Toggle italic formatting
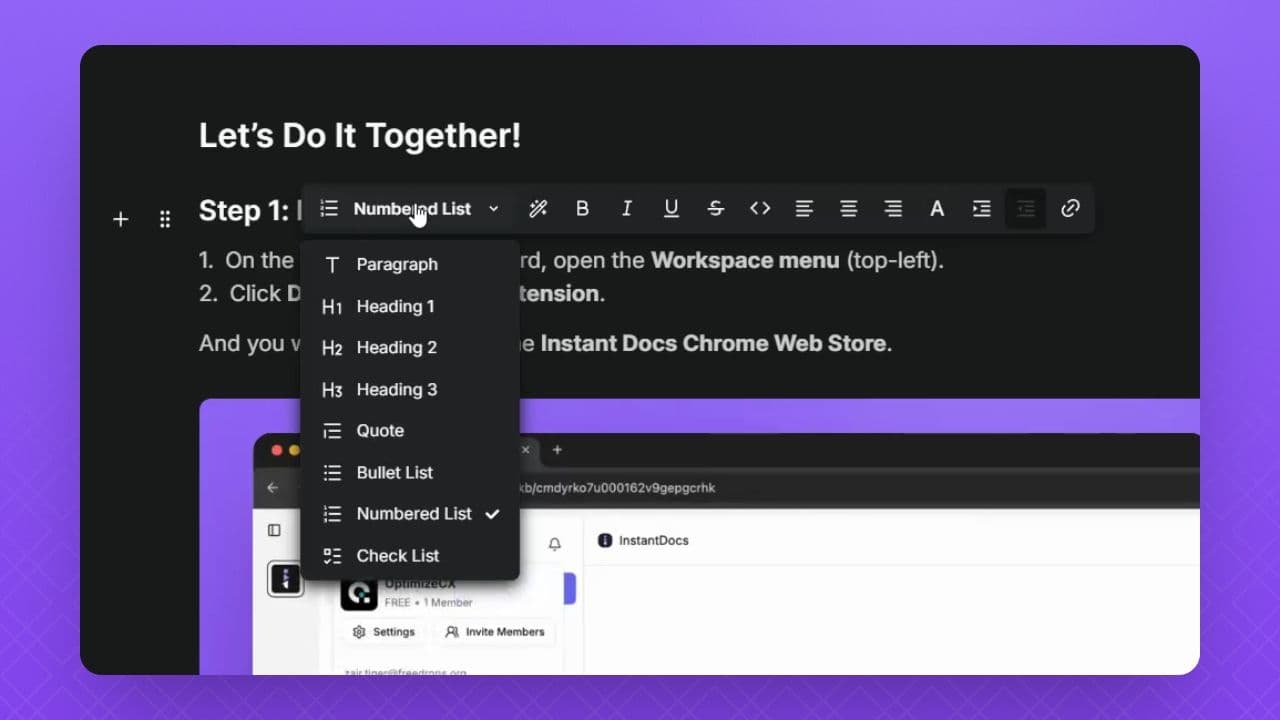 coord(626,208)
